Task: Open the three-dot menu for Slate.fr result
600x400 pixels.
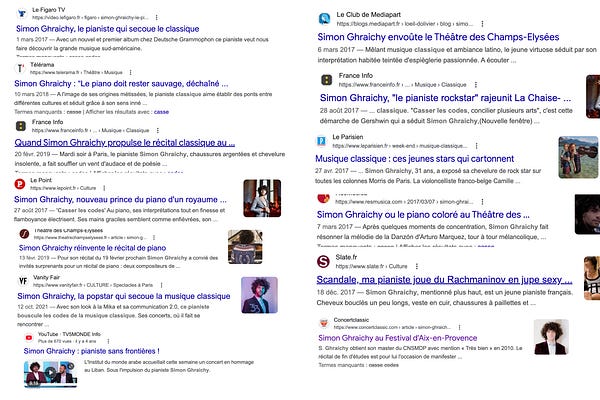Action: tap(417, 266)
